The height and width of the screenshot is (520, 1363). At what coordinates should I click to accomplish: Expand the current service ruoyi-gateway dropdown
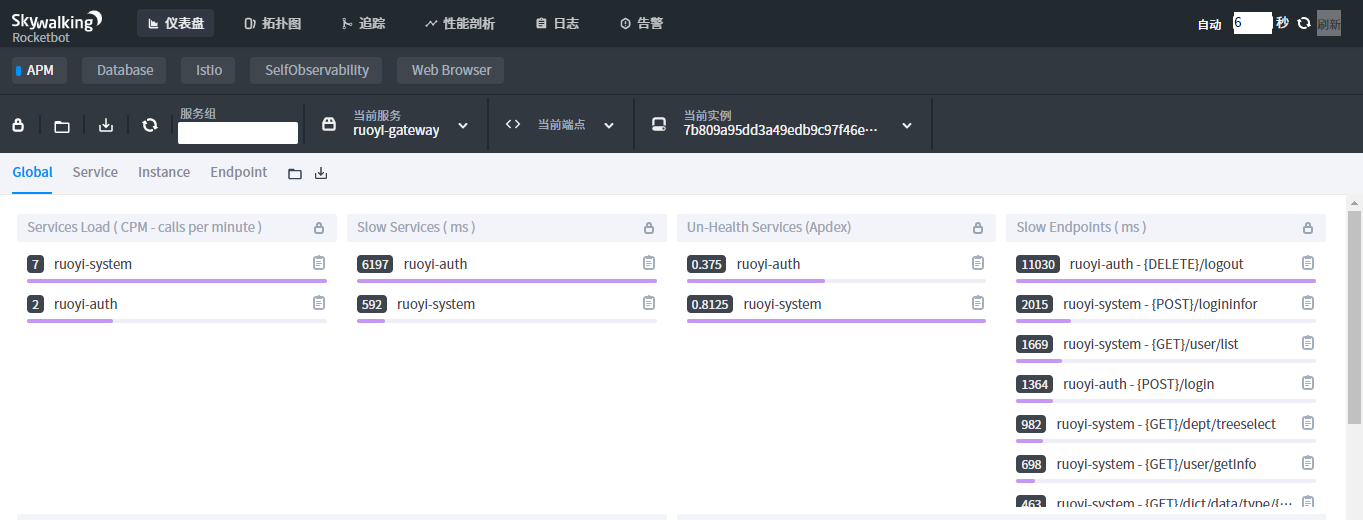click(462, 125)
